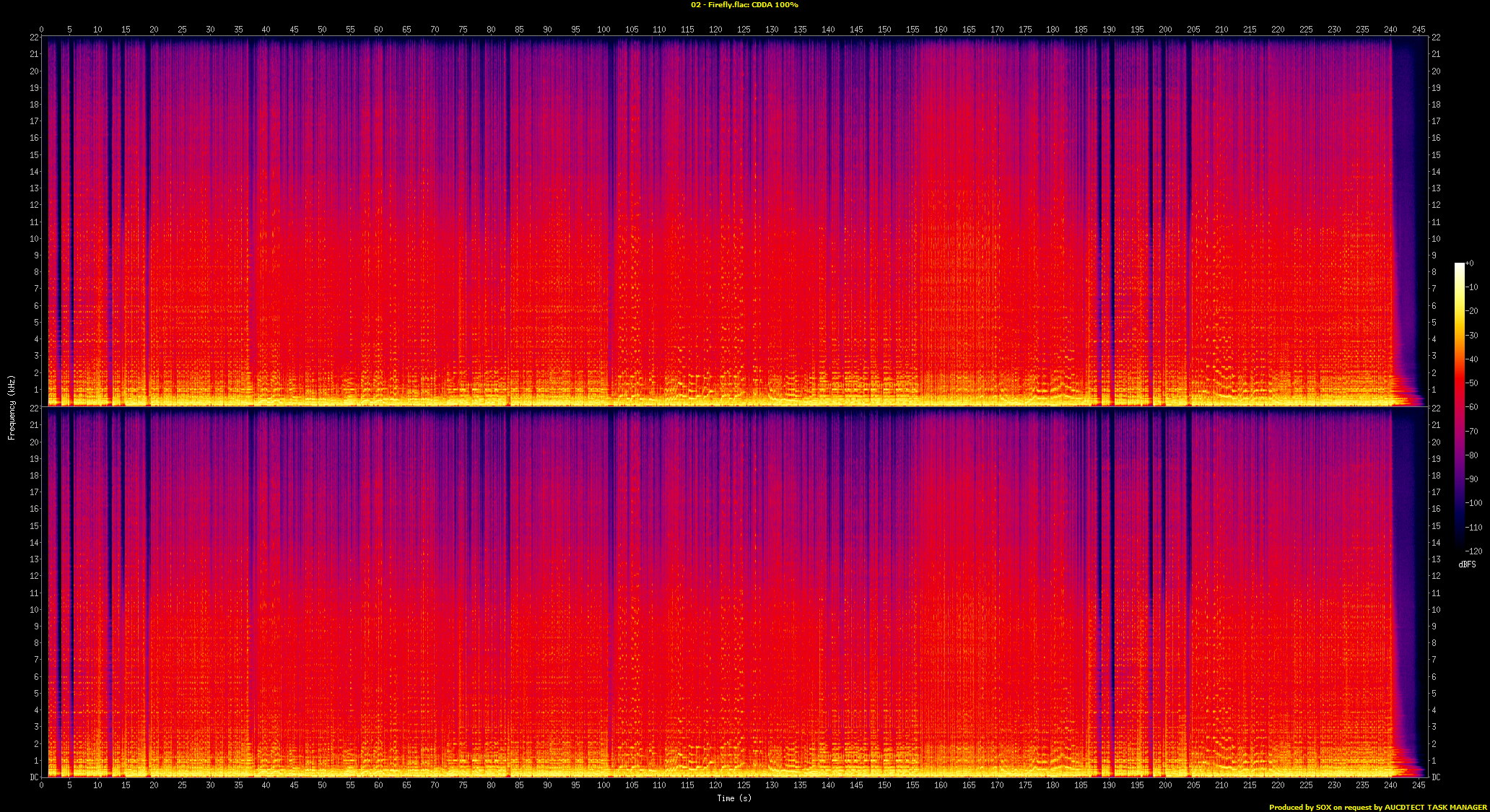Screen dimensions: 1490x812
Task: Click the 15 kHz label right of the bottom channel
Action: (x=1436, y=526)
